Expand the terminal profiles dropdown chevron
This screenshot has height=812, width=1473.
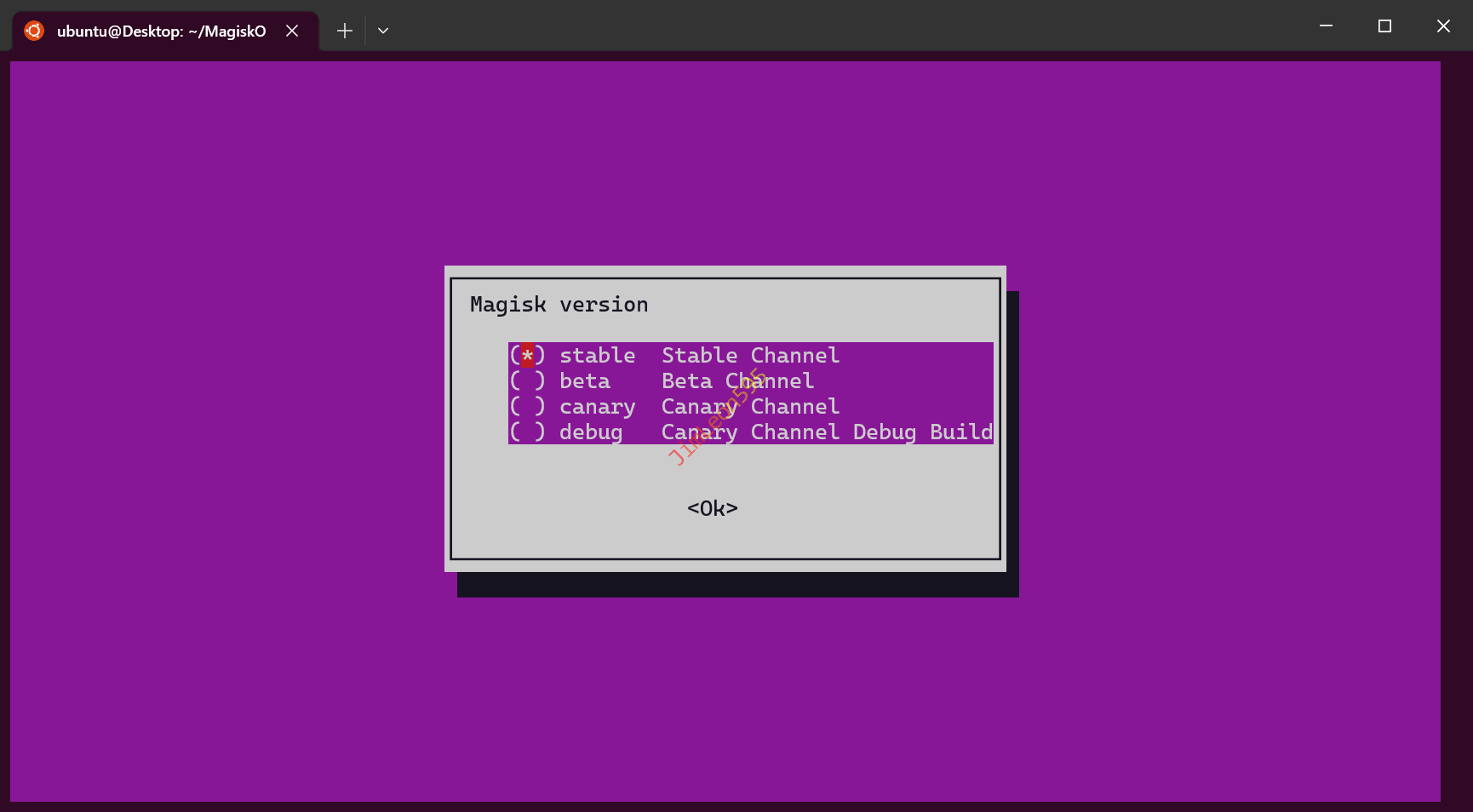(383, 31)
